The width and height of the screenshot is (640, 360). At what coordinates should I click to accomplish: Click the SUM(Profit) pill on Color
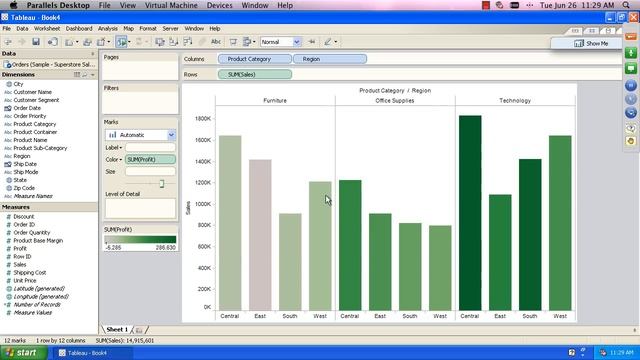pos(150,160)
